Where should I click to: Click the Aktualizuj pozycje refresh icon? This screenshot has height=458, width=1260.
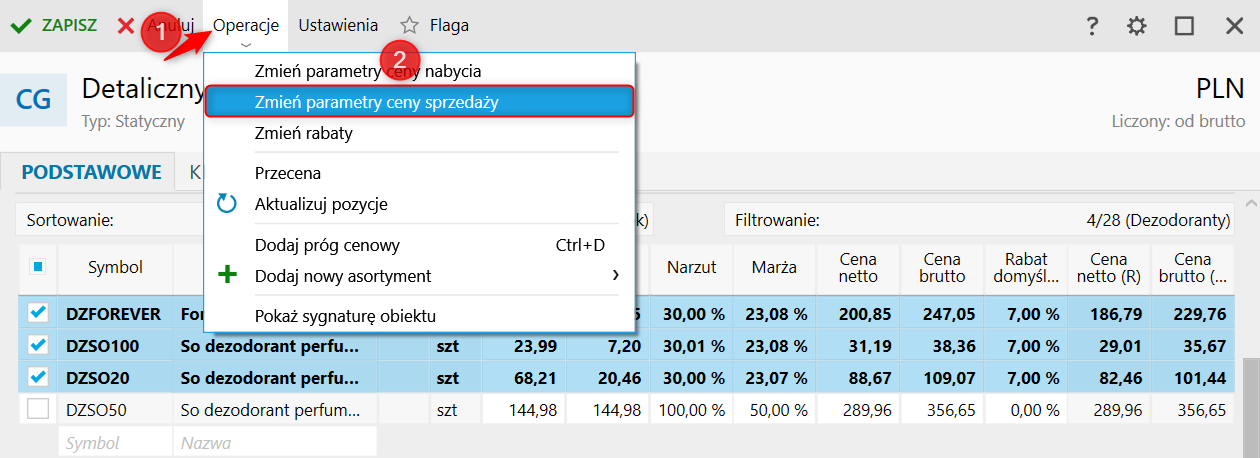(227, 204)
